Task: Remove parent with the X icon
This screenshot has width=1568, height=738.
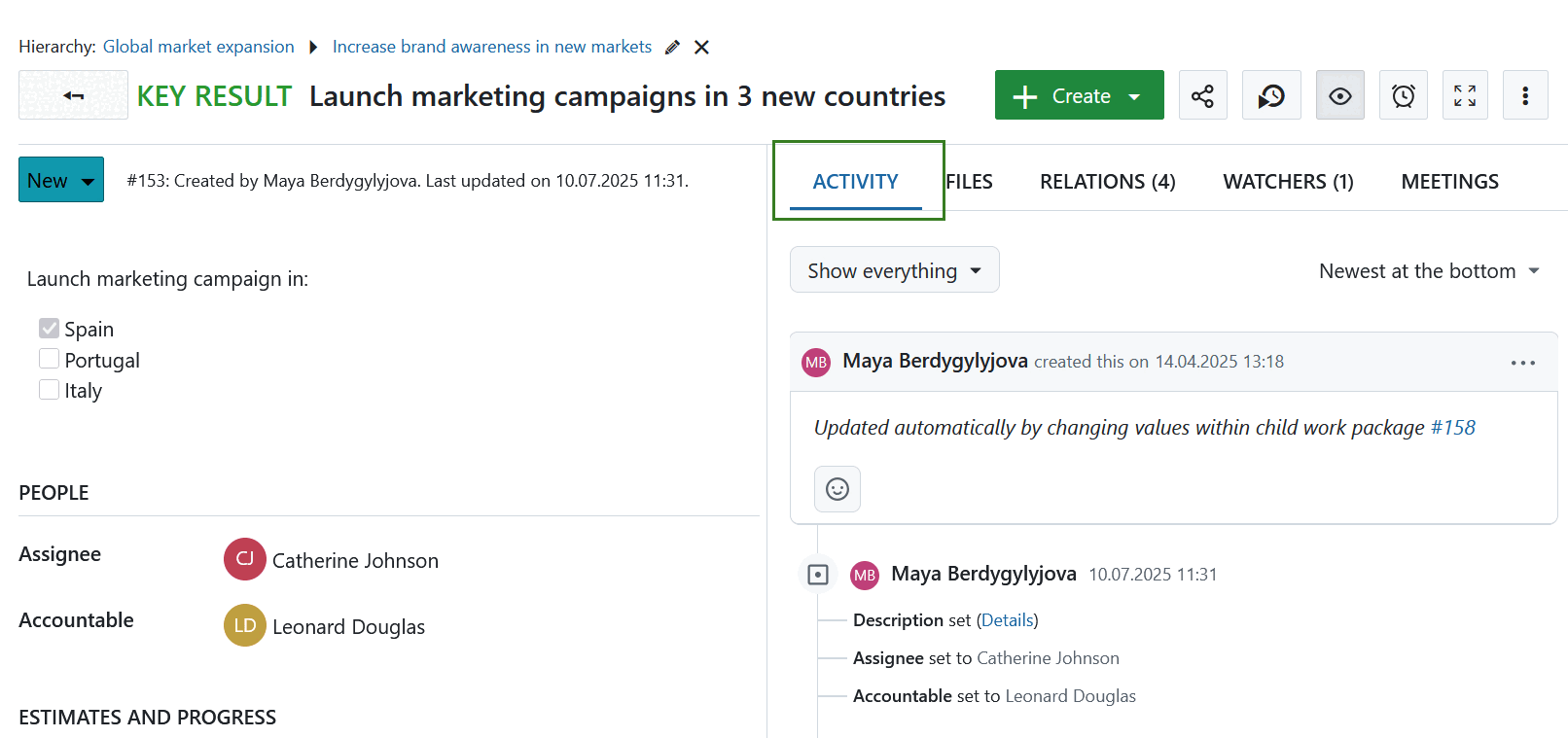Action: (x=701, y=48)
